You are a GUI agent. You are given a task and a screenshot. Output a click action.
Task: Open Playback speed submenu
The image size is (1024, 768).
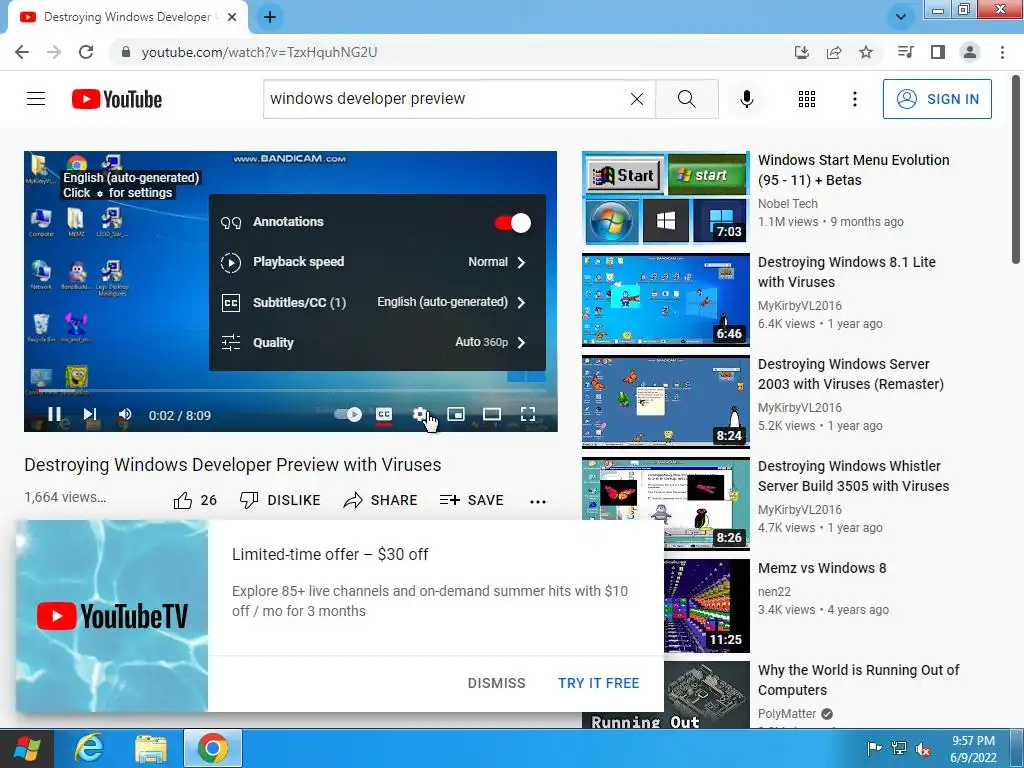377,262
